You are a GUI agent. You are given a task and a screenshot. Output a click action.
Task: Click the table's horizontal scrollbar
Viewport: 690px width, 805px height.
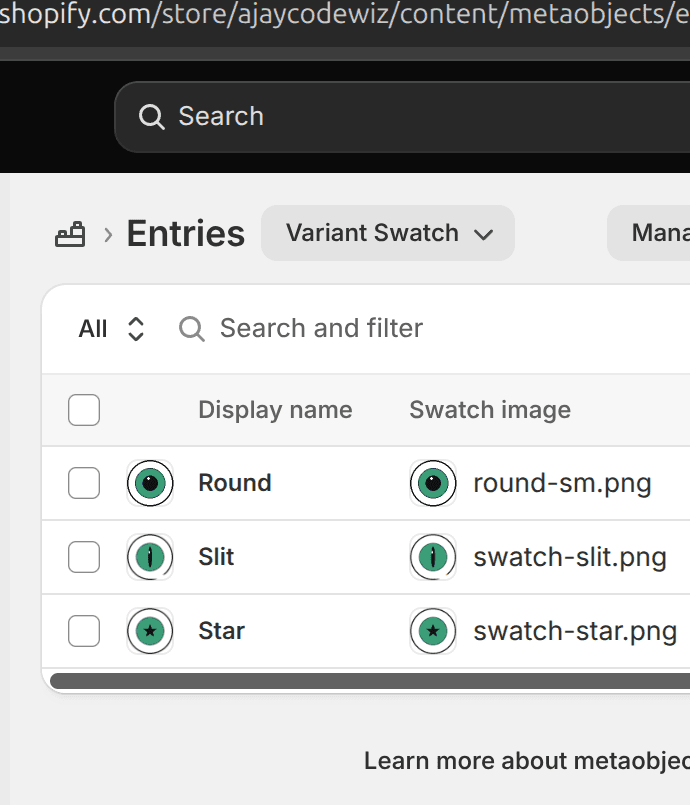(370, 681)
